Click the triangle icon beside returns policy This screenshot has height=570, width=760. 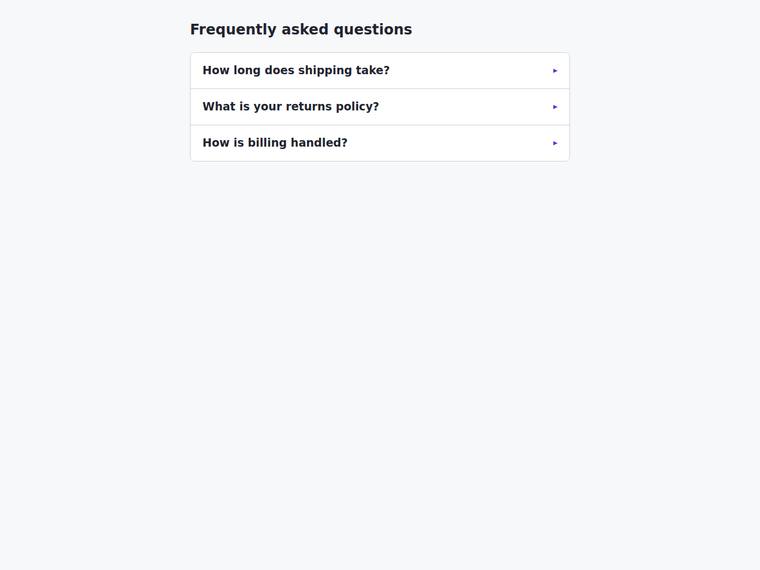tap(555, 107)
